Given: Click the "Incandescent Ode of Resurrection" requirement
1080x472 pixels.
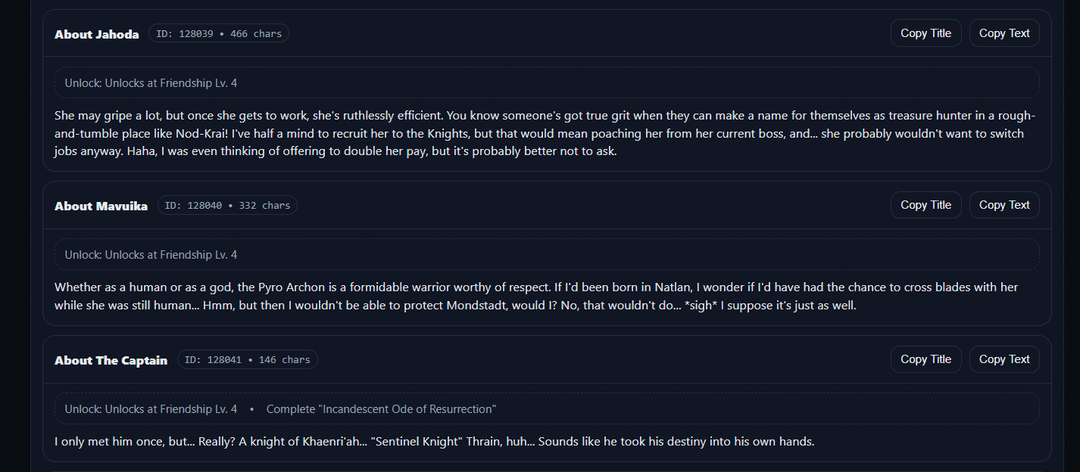Looking at the screenshot, I should [381, 409].
